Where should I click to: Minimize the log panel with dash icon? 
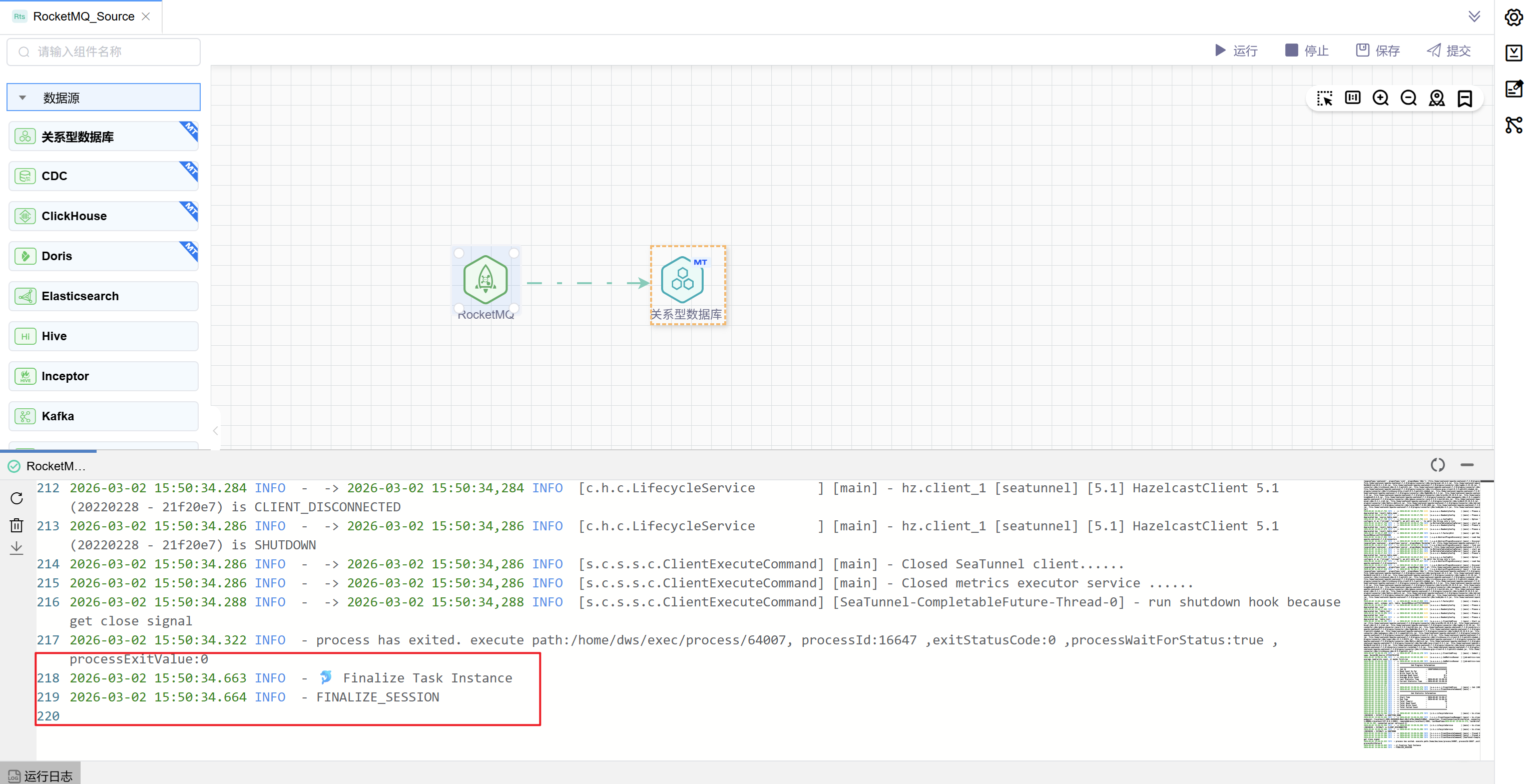[x=1467, y=465]
